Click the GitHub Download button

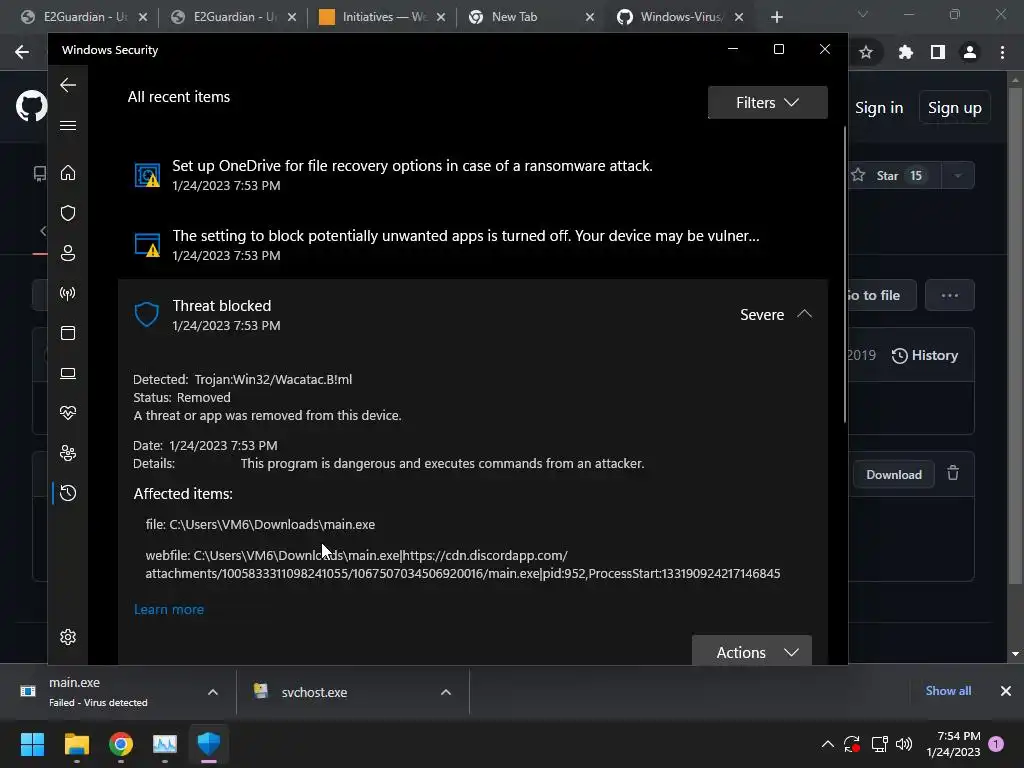point(893,475)
